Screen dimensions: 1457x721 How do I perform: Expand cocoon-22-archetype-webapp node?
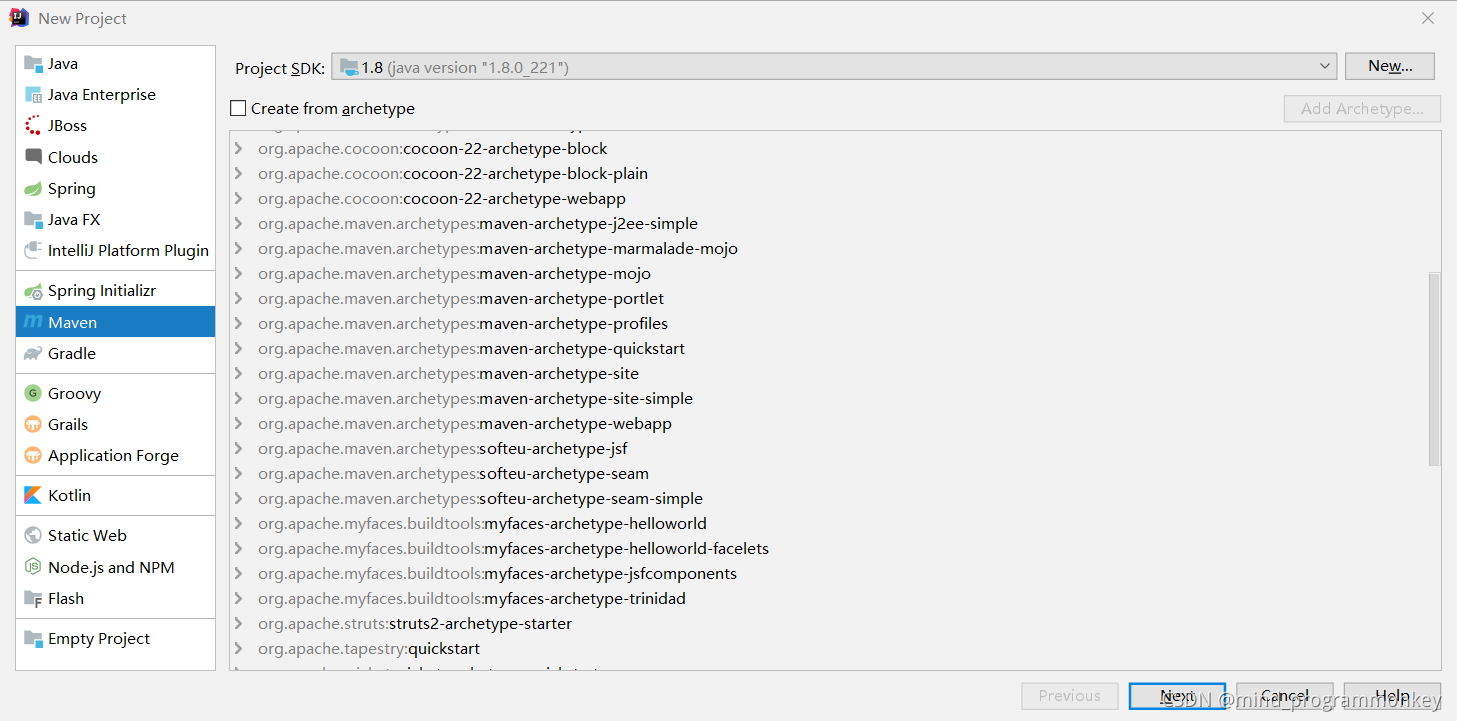click(238, 199)
